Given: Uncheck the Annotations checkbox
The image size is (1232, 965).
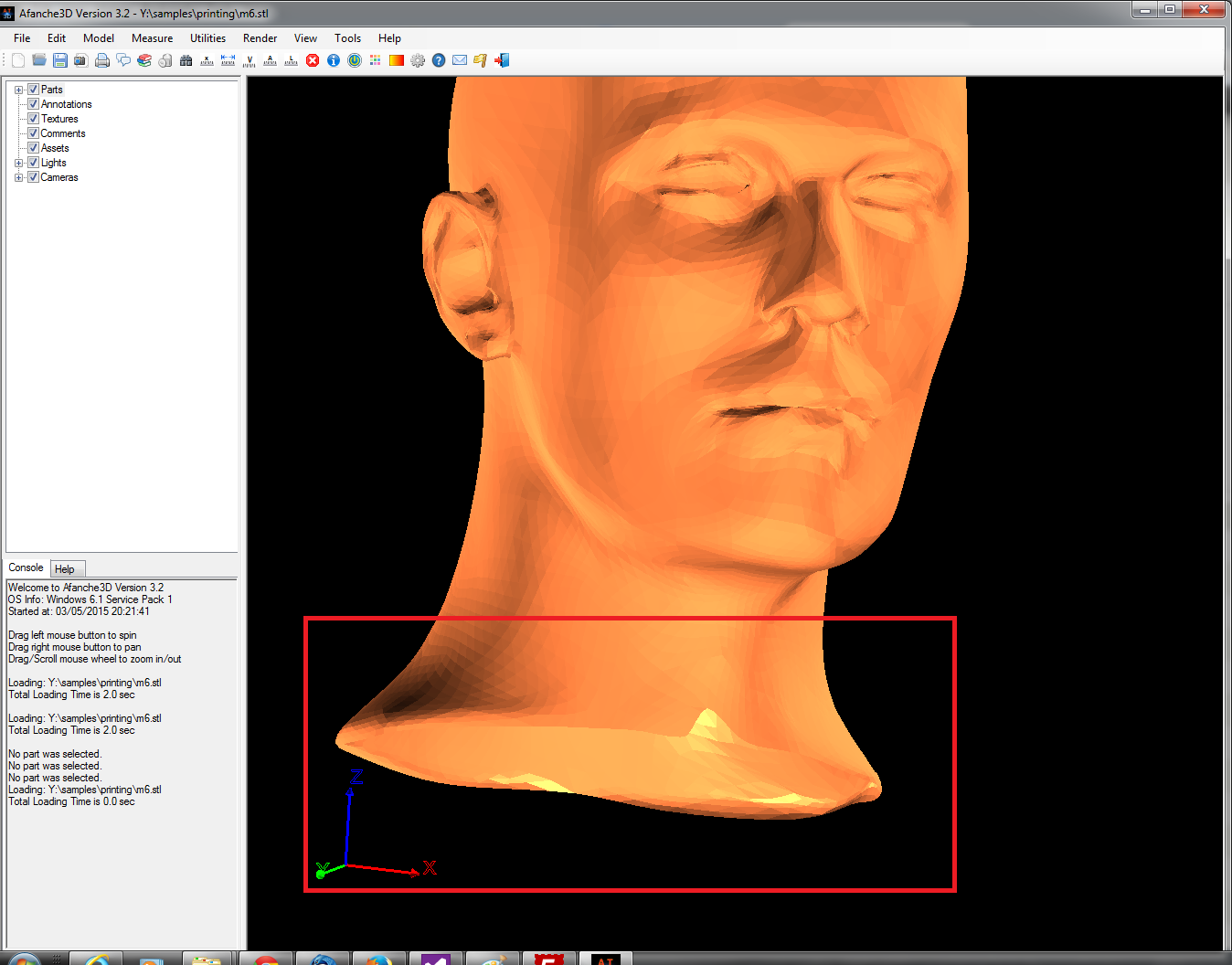Looking at the screenshot, I should point(33,104).
